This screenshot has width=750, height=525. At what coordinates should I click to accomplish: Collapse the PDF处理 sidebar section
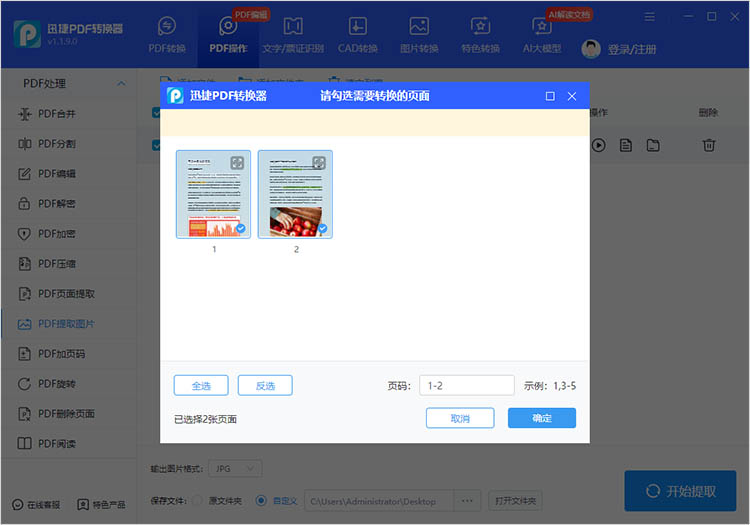(122, 83)
